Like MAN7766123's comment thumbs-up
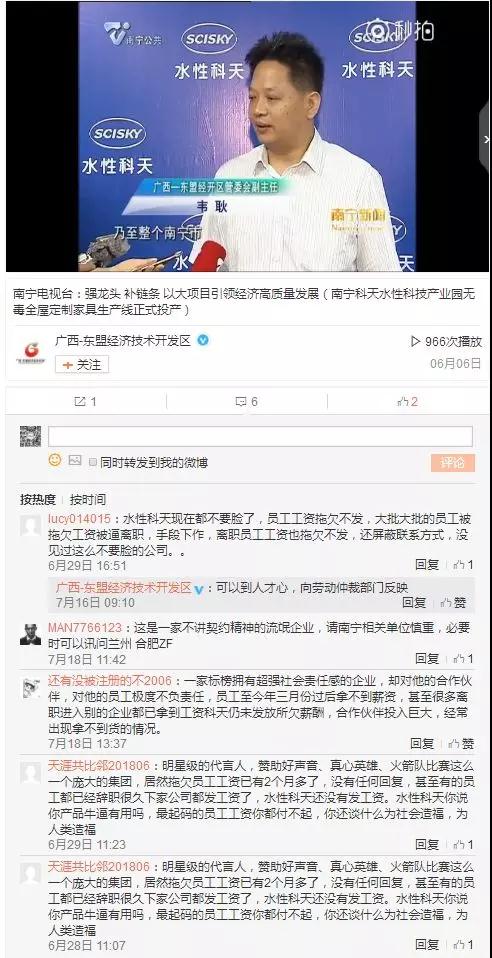 click(460, 659)
